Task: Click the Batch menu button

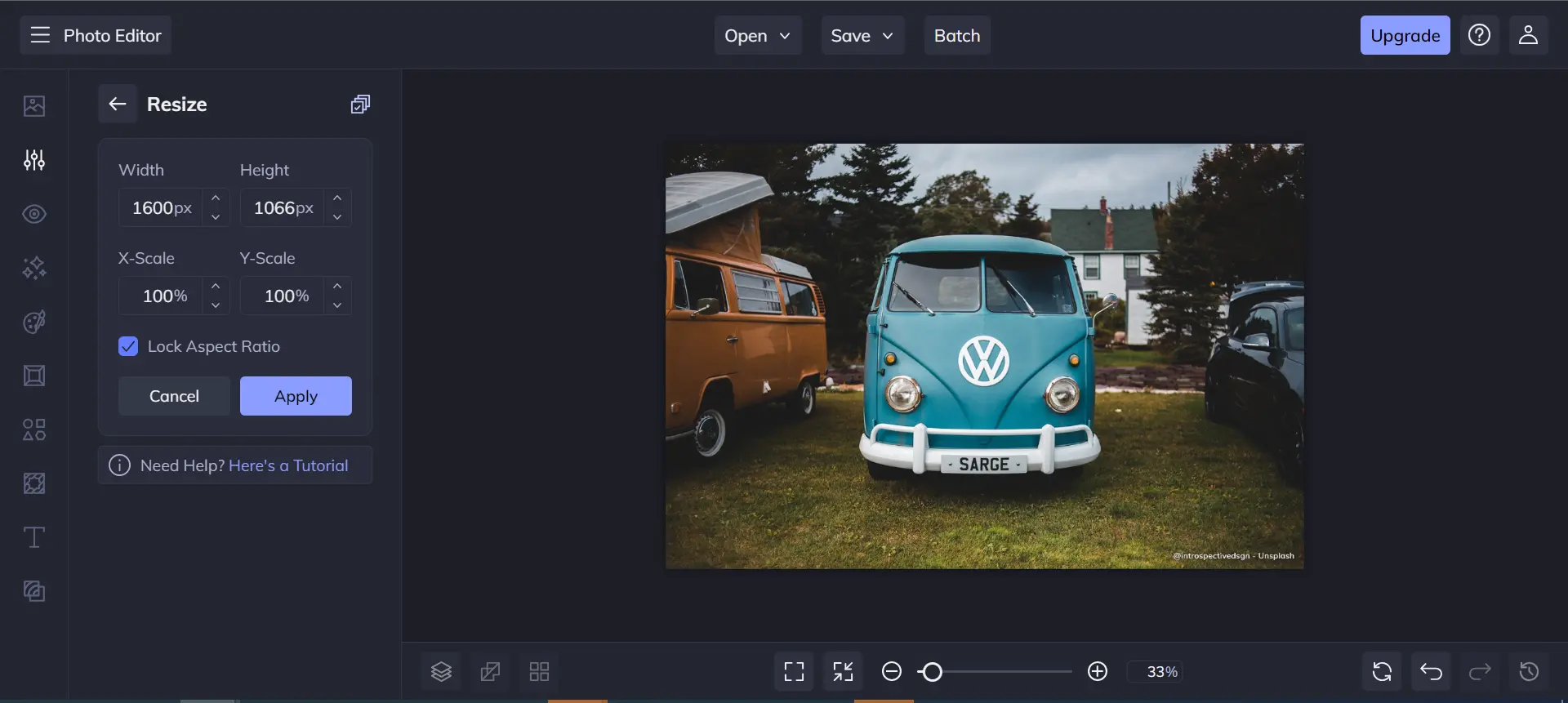Action: (x=957, y=35)
